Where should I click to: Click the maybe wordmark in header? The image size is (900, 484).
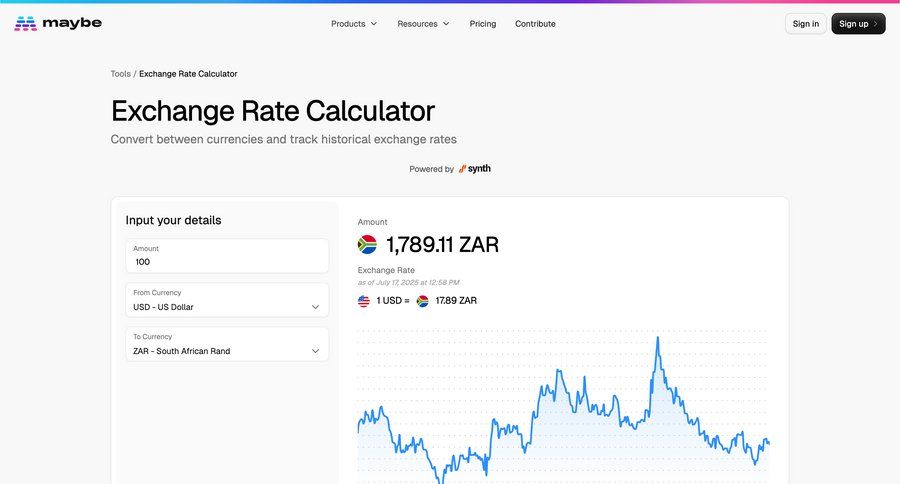coord(72,24)
